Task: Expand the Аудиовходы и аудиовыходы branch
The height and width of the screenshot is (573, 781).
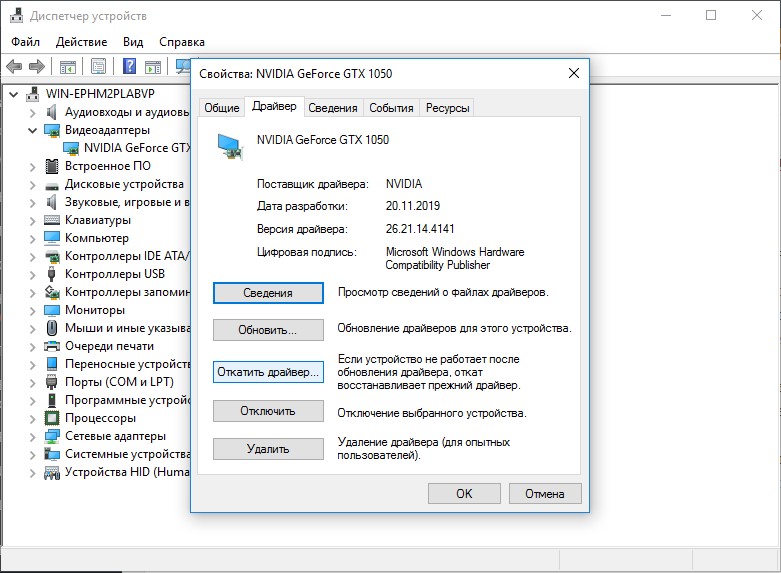Action: 33,113
